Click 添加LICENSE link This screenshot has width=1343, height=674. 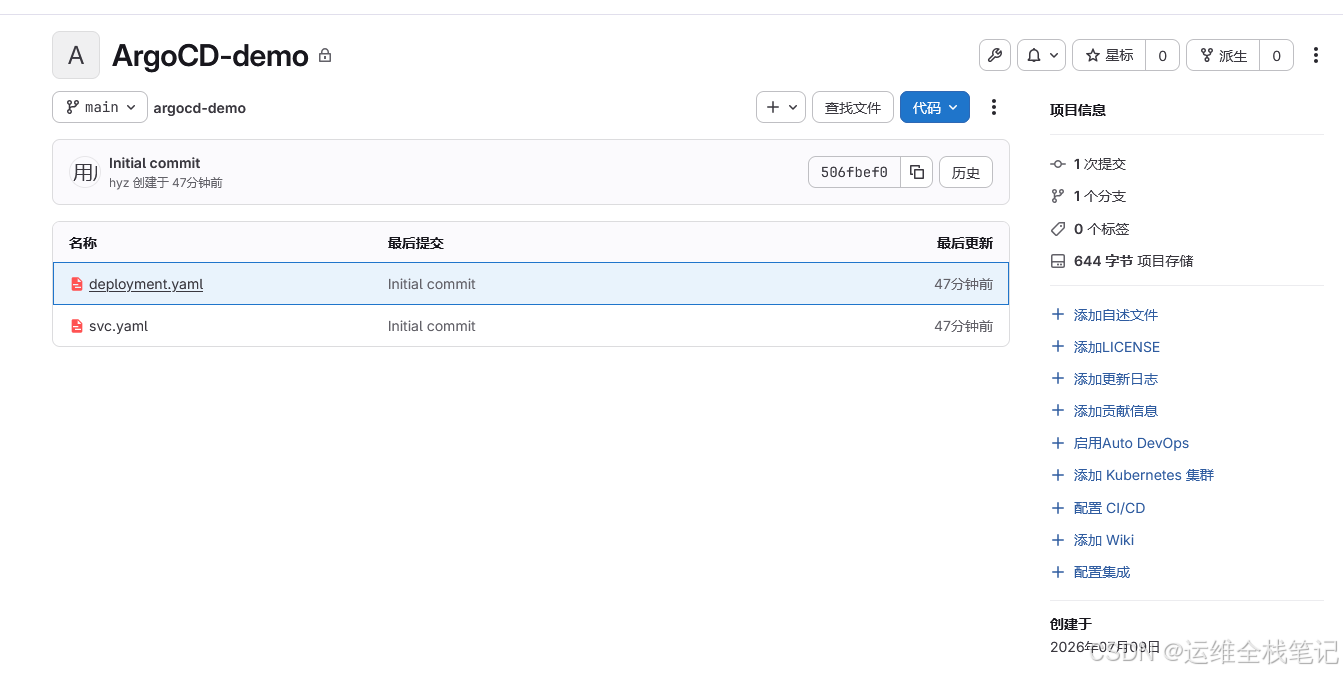1117,347
